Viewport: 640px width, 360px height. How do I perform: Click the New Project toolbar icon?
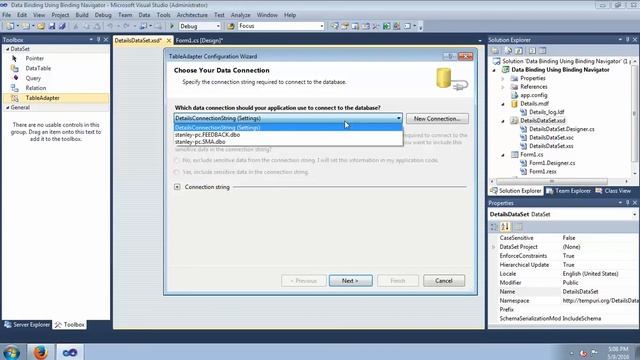pos(9,26)
